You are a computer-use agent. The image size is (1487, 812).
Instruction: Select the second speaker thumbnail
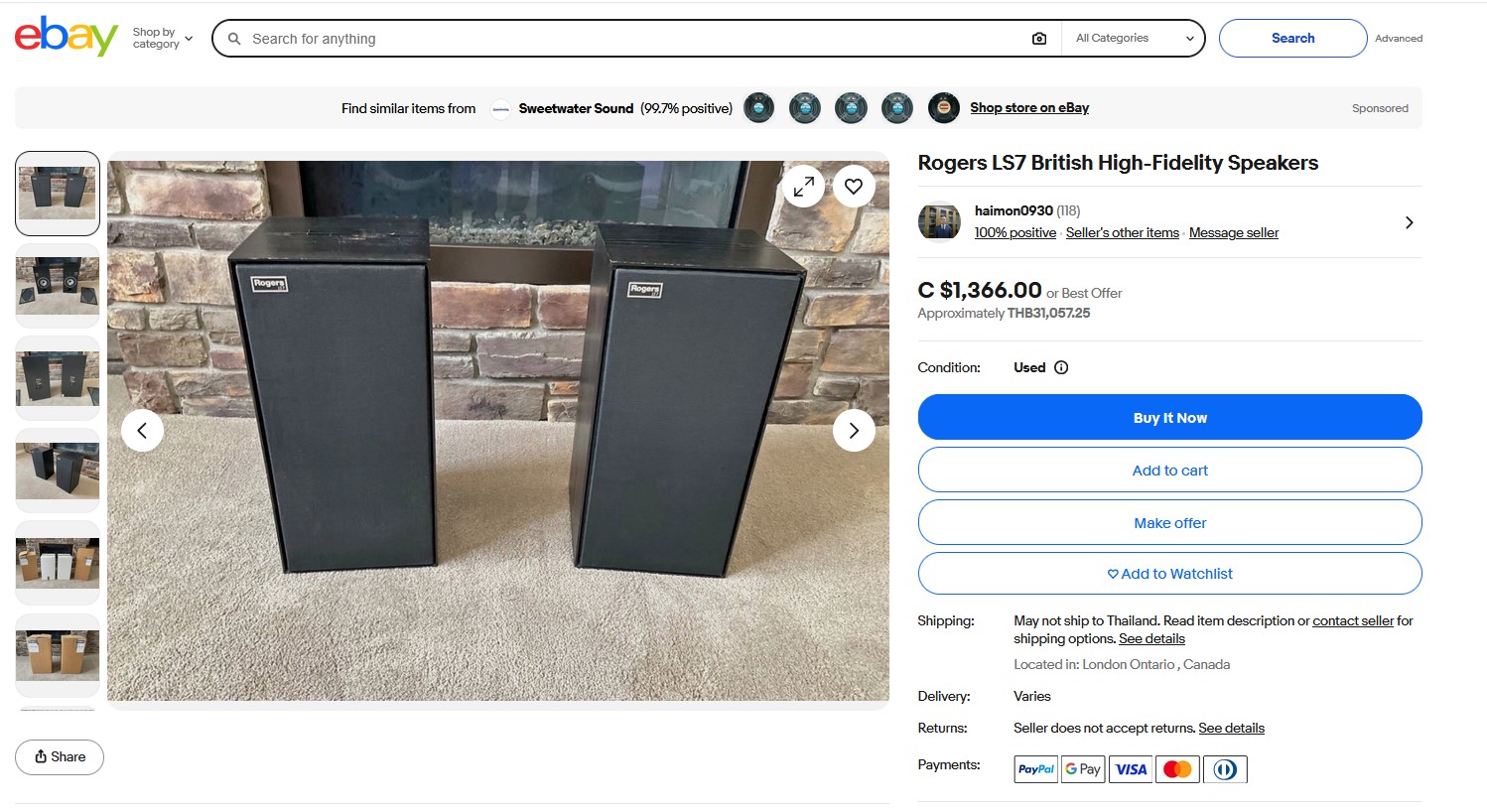58,286
